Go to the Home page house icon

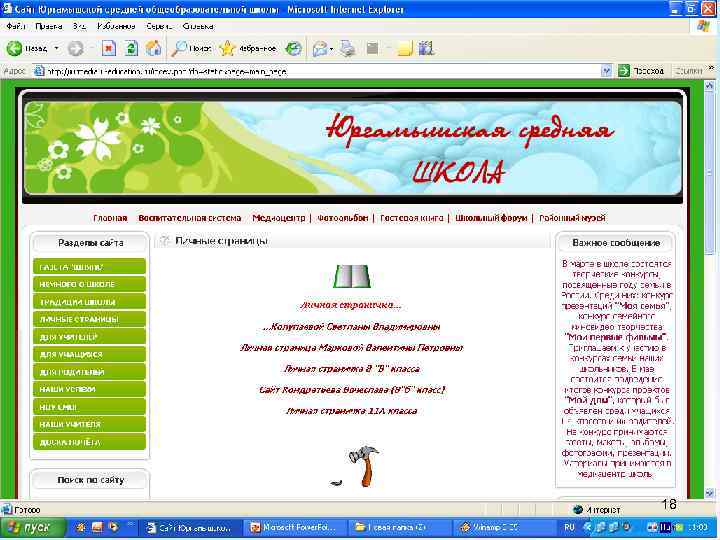click(153, 48)
